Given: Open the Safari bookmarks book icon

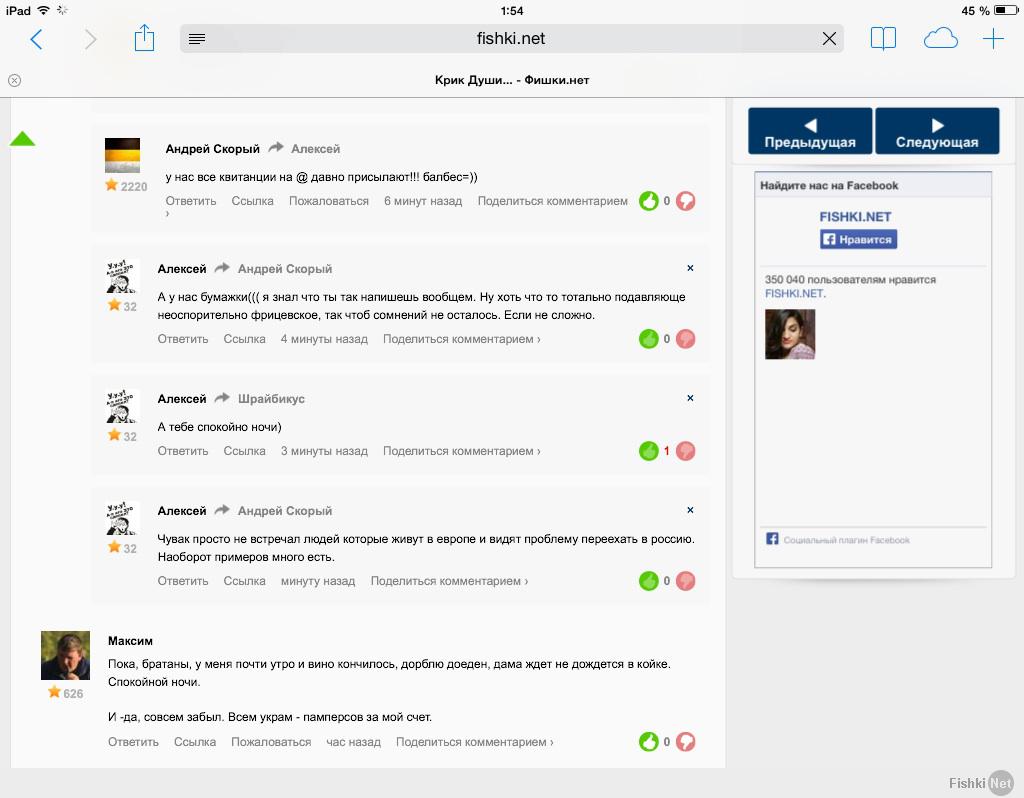Looking at the screenshot, I should pyautogui.click(x=883, y=39).
